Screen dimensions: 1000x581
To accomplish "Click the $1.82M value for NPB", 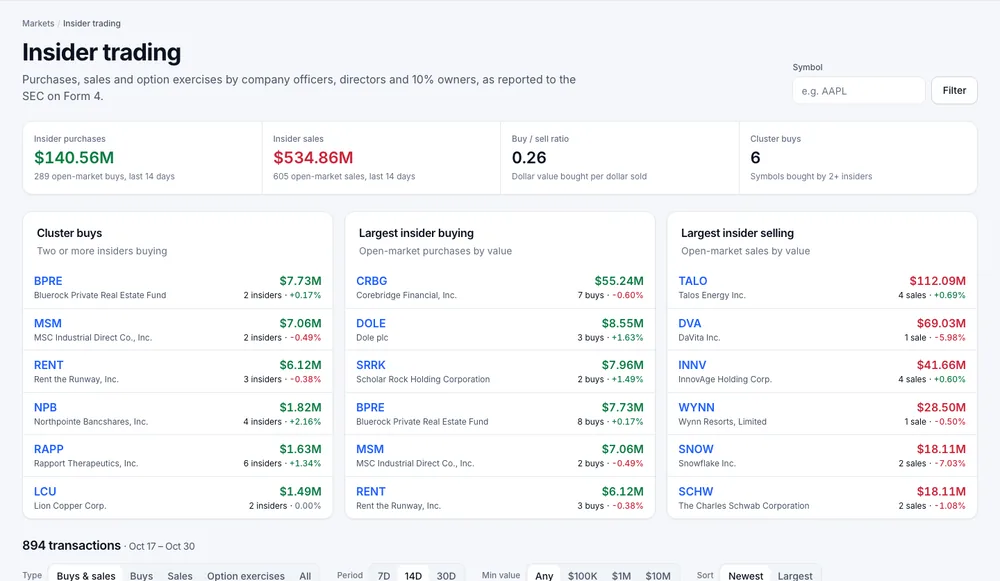I will [300, 407].
